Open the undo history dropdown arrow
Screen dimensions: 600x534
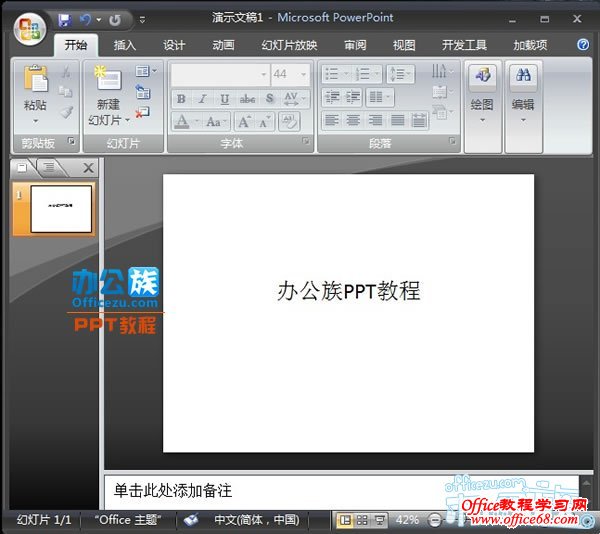coord(99,20)
